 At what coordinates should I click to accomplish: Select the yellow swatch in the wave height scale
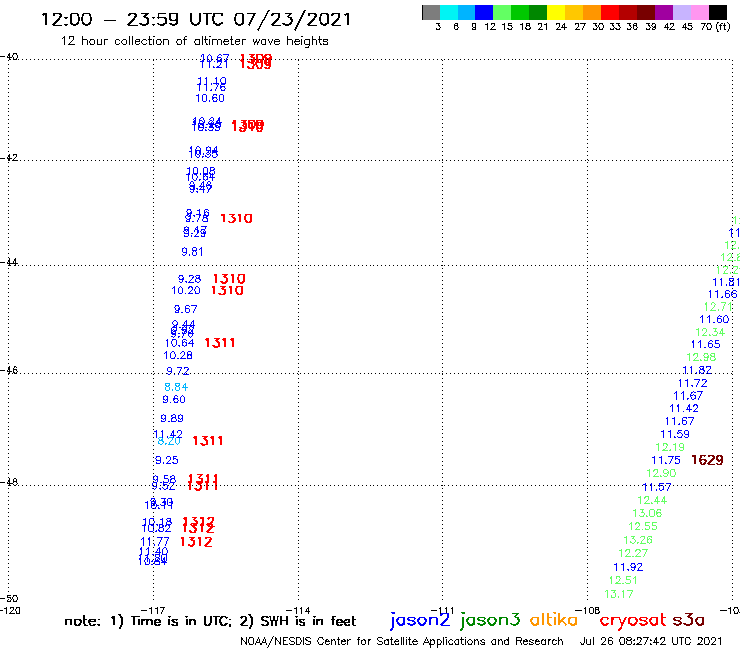point(556,12)
